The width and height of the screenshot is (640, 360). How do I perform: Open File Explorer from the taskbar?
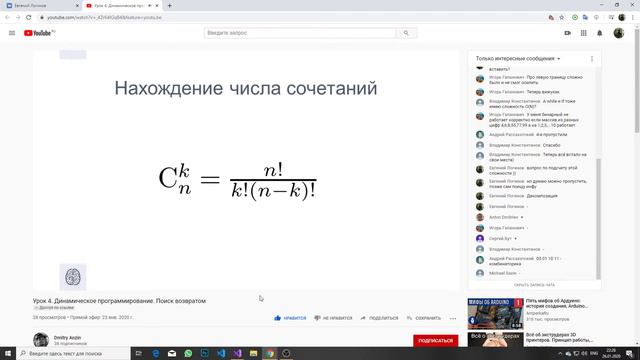(x=253, y=353)
